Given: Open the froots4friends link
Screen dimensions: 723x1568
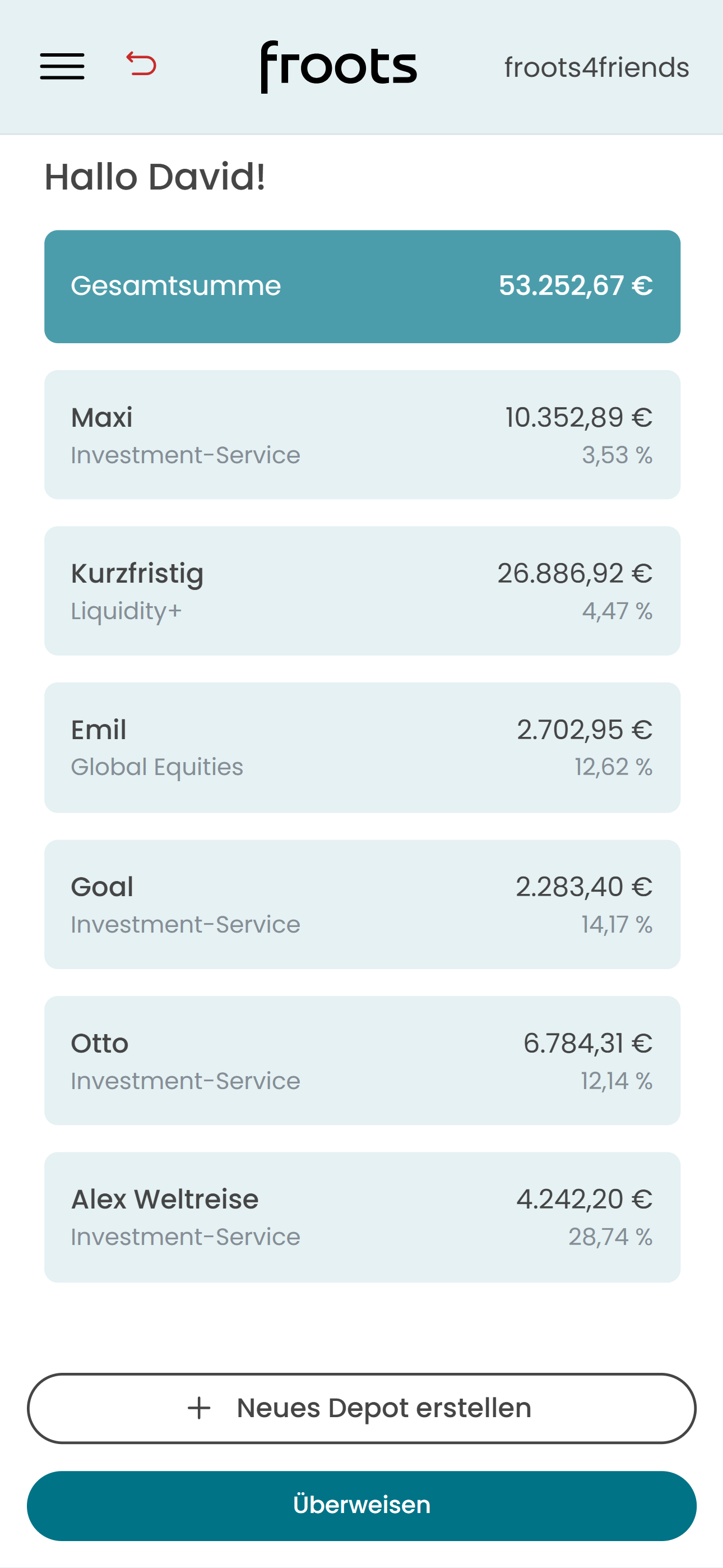Looking at the screenshot, I should (596, 67).
